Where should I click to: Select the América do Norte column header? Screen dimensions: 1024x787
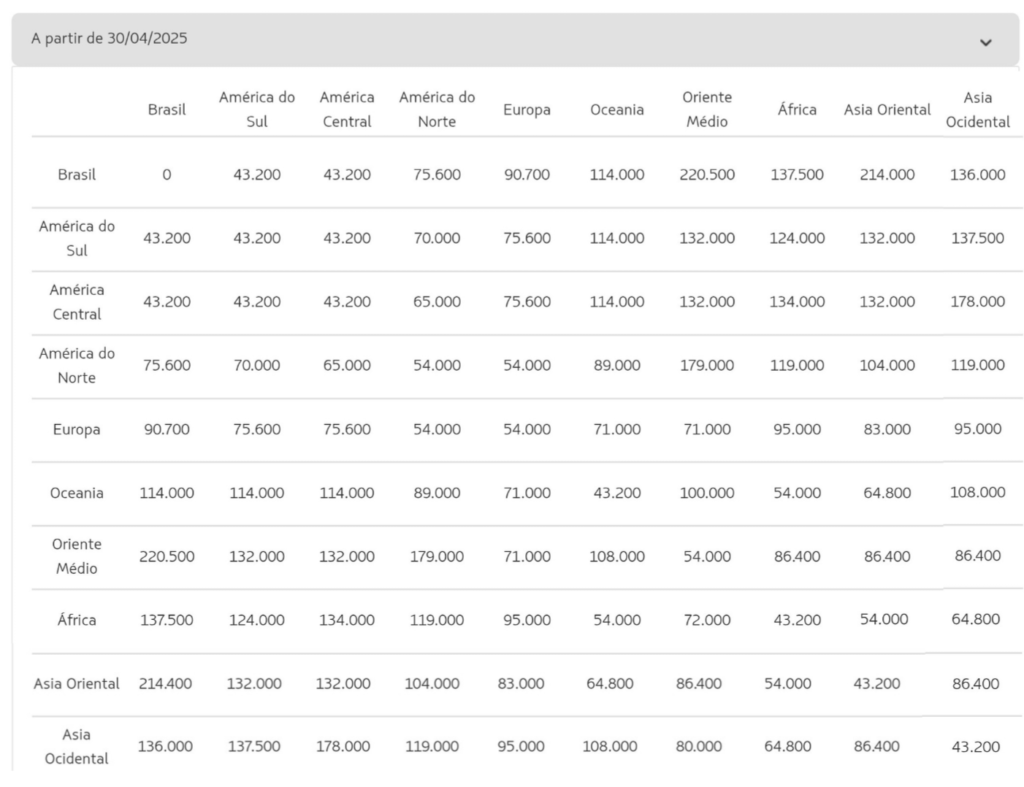(437, 110)
